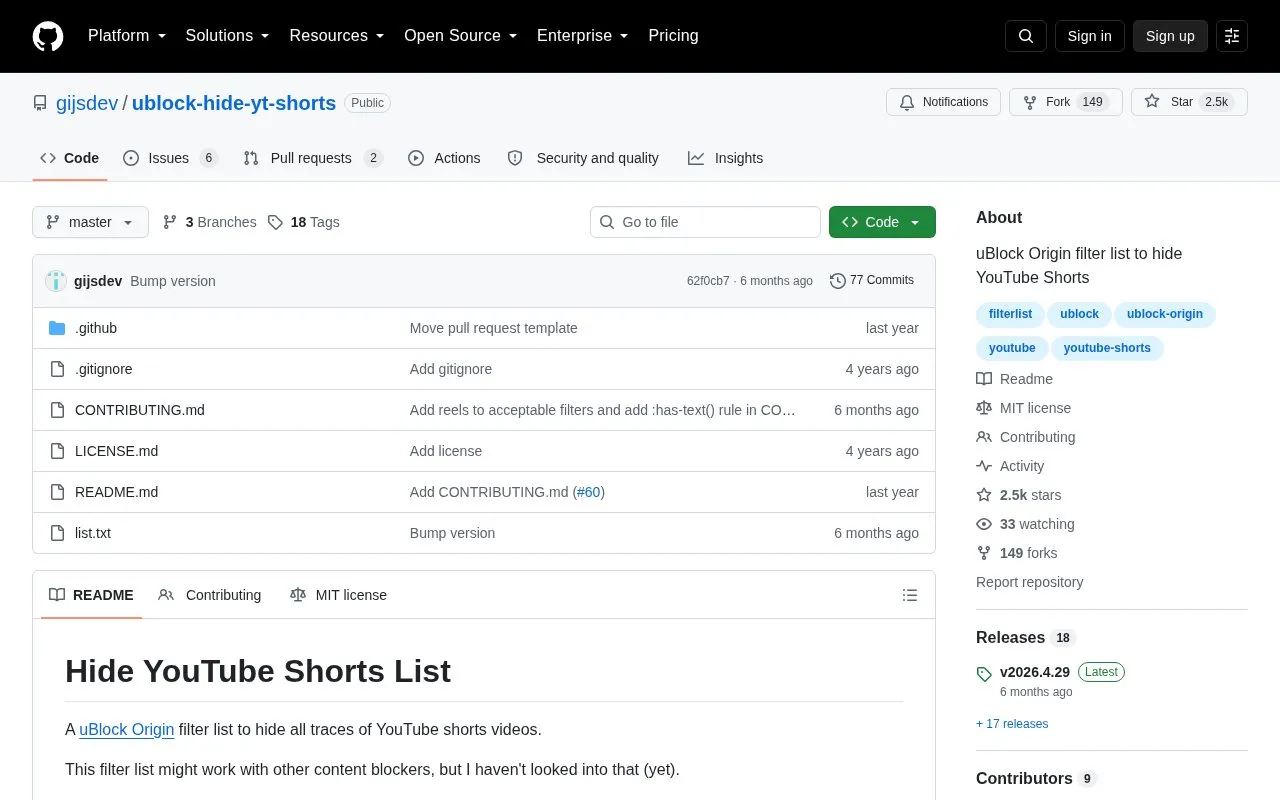The width and height of the screenshot is (1280, 800).
Task: Select the Code repository tab
Action: click(x=70, y=158)
